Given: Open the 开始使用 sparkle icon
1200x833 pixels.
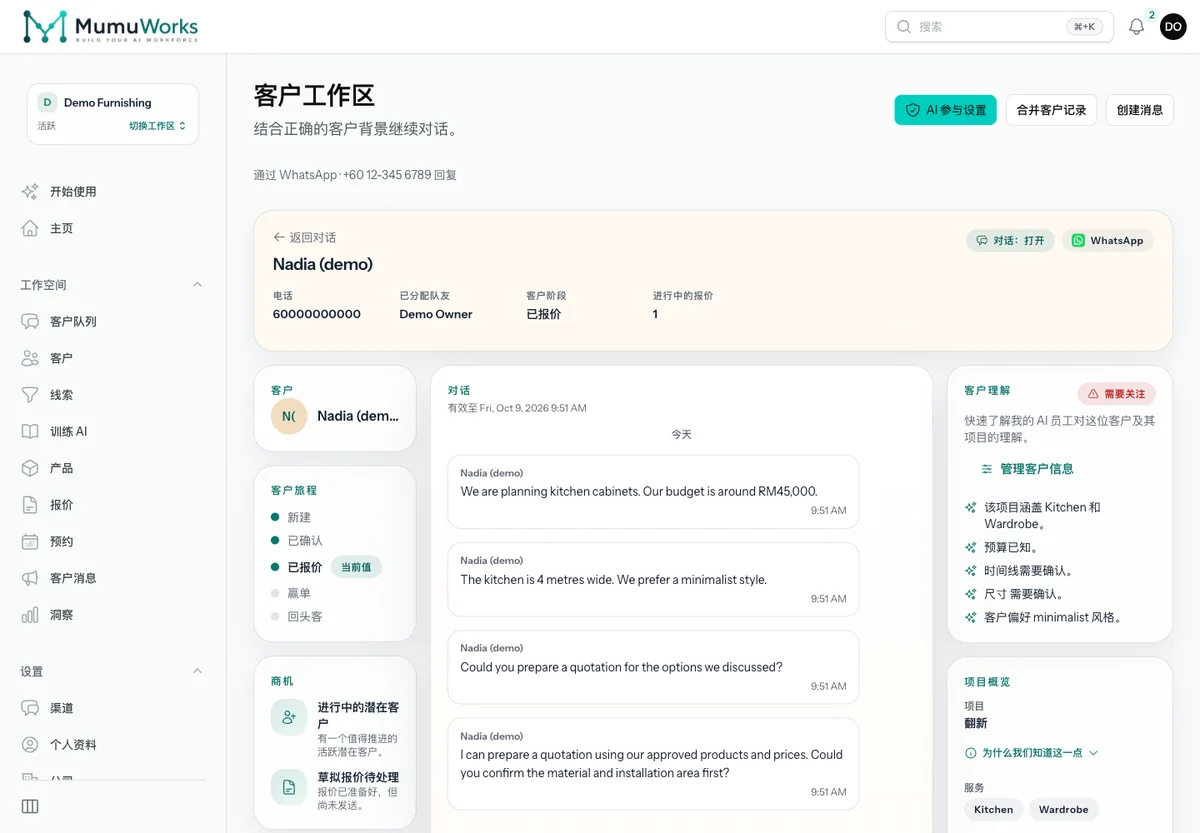Looking at the screenshot, I should coord(30,191).
